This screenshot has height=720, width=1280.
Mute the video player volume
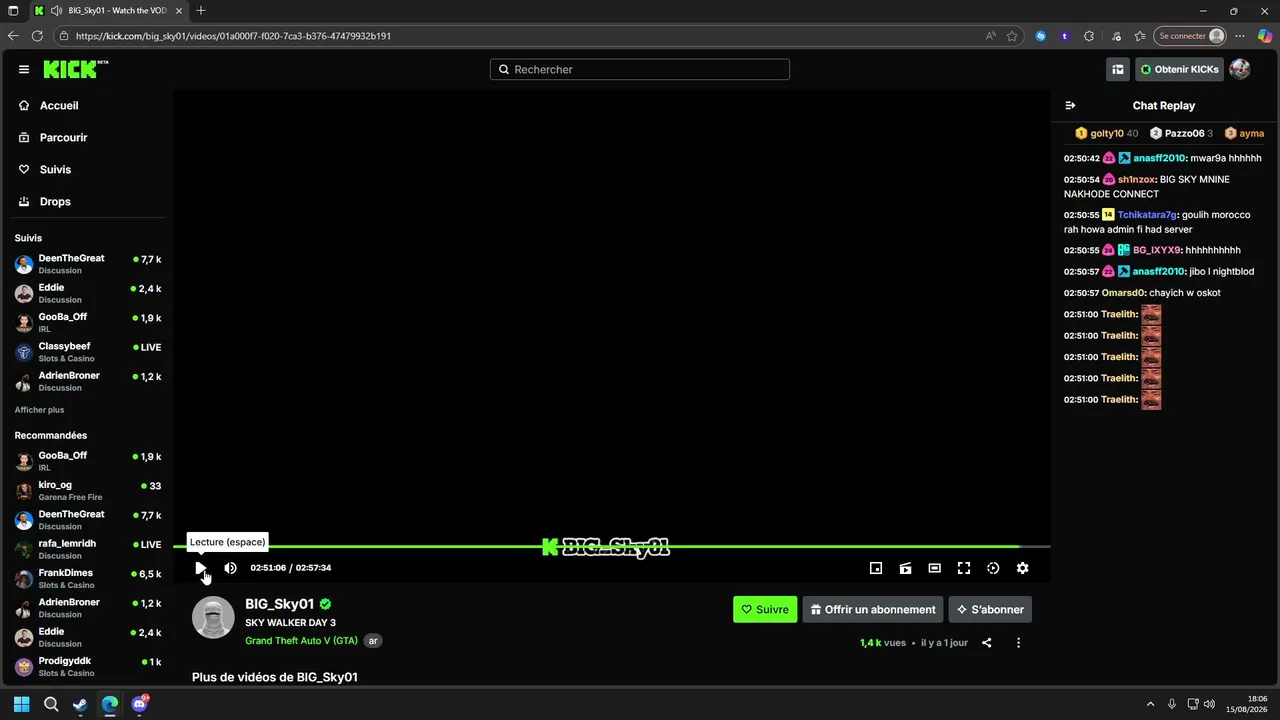click(x=230, y=568)
